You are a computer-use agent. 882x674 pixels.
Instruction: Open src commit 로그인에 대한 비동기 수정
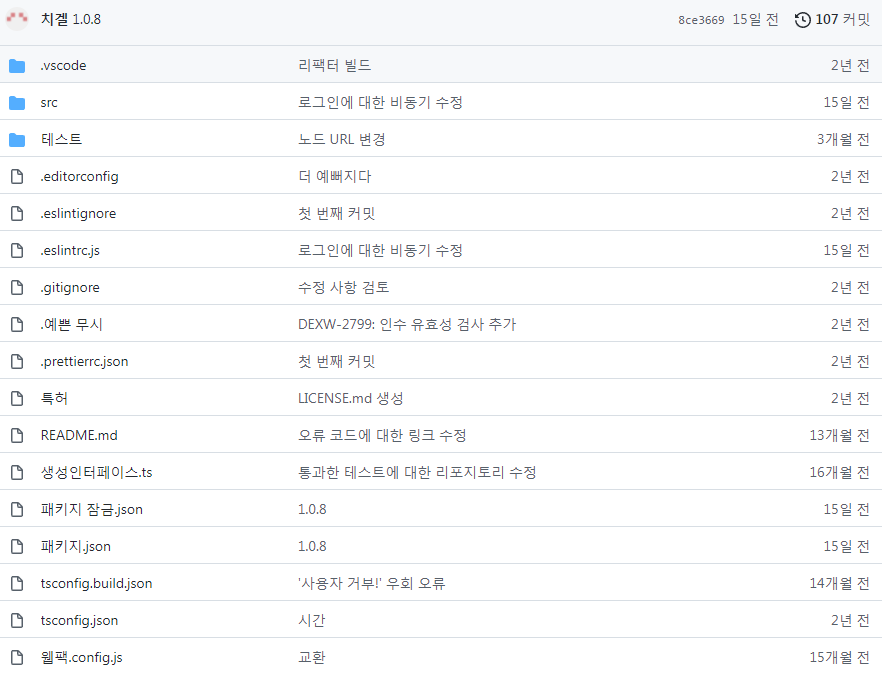pos(380,103)
